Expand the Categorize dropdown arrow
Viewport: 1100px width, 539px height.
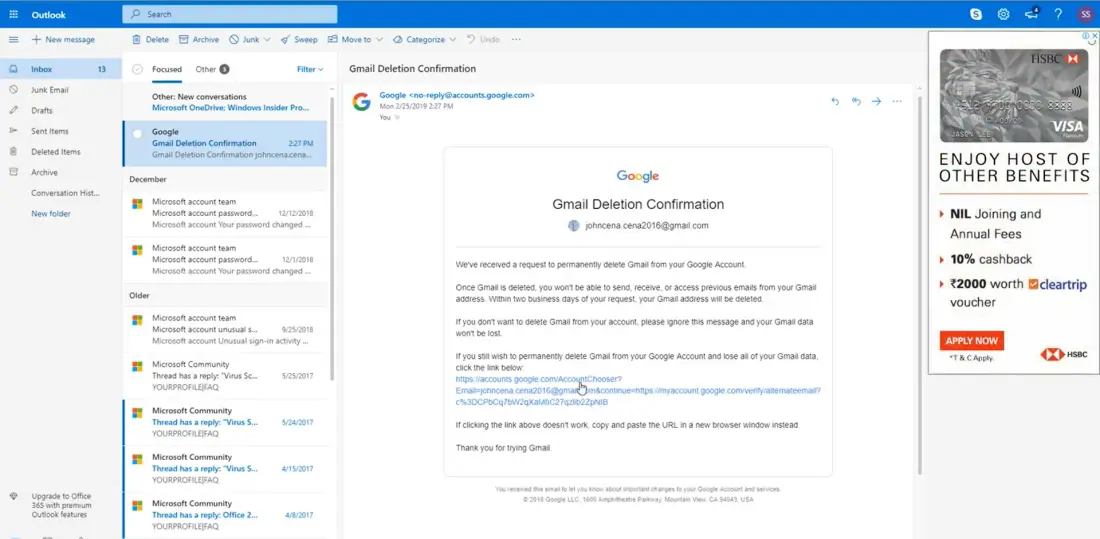coord(452,40)
